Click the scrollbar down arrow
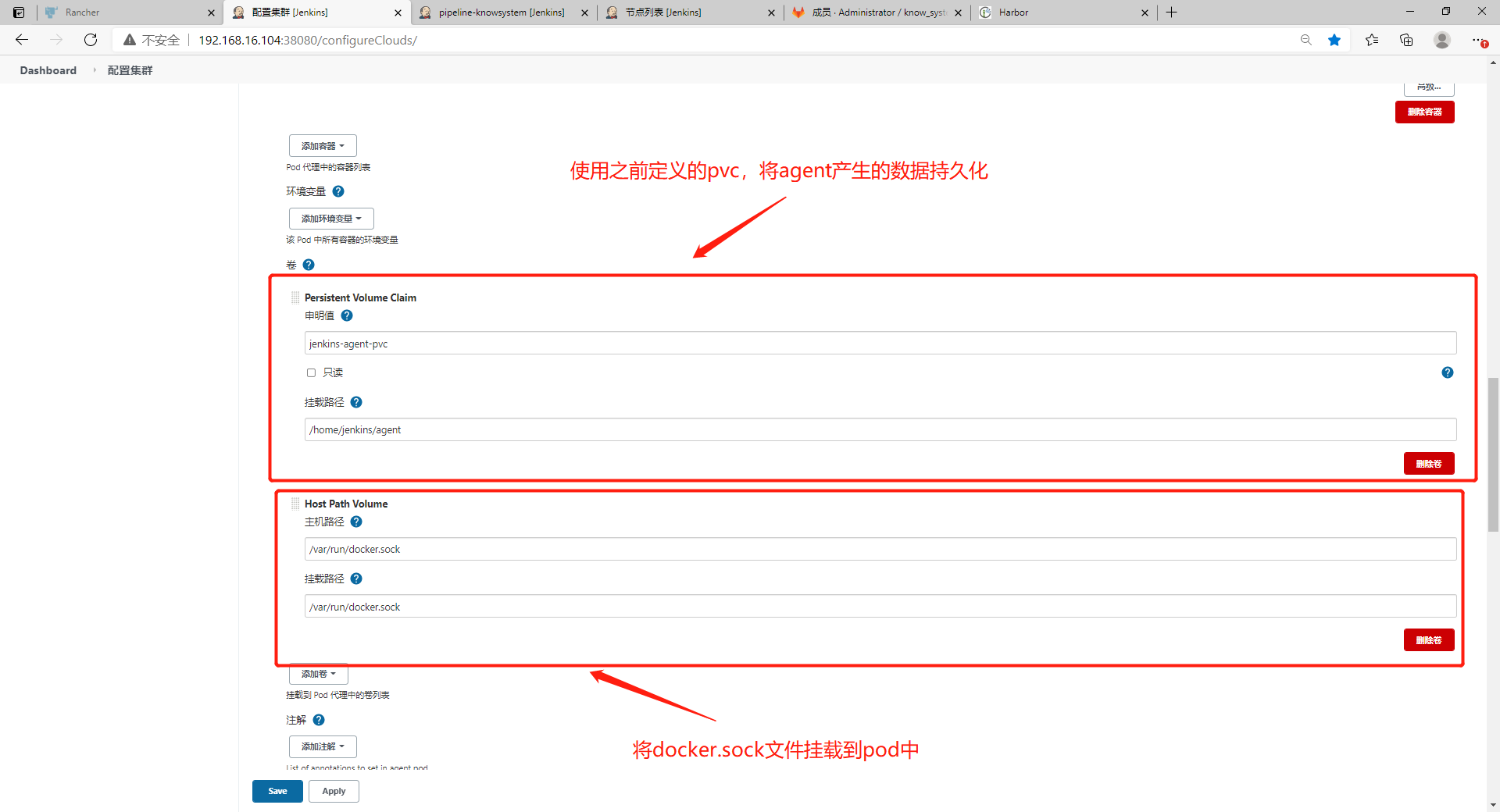 (x=1493, y=804)
